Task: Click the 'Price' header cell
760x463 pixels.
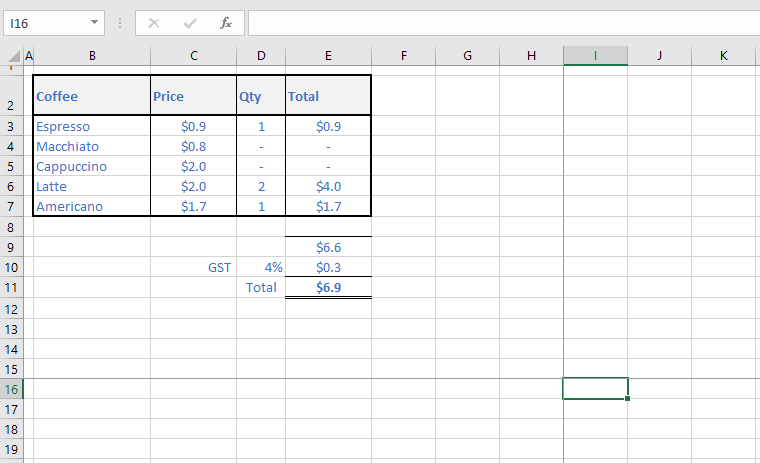Action: point(193,95)
